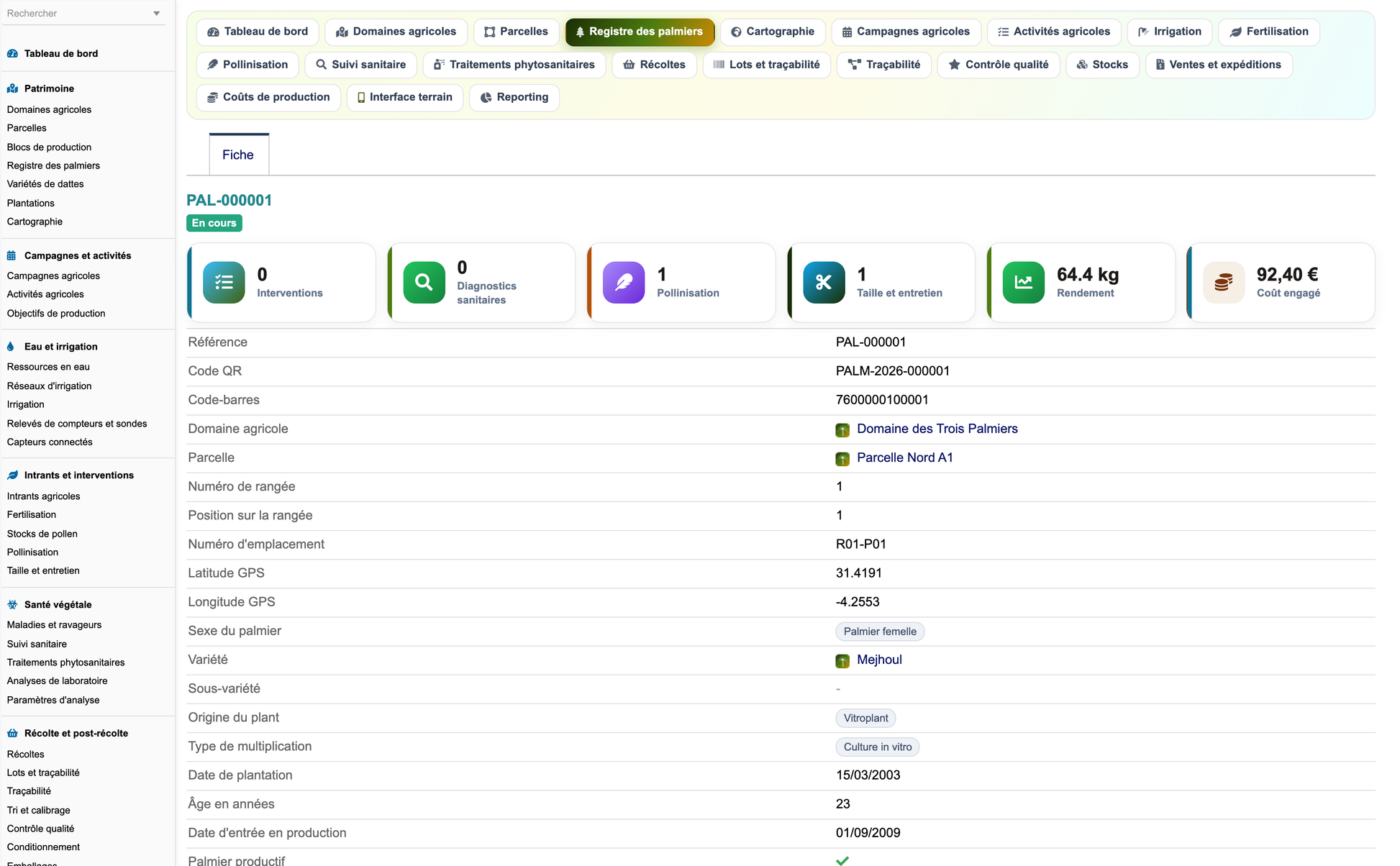Click the Récolte et post-récolte basket icon

pos(12,734)
